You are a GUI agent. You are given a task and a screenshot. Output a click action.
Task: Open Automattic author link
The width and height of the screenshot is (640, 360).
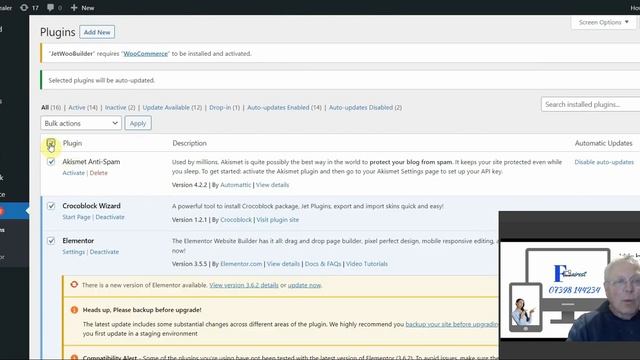point(236,185)
